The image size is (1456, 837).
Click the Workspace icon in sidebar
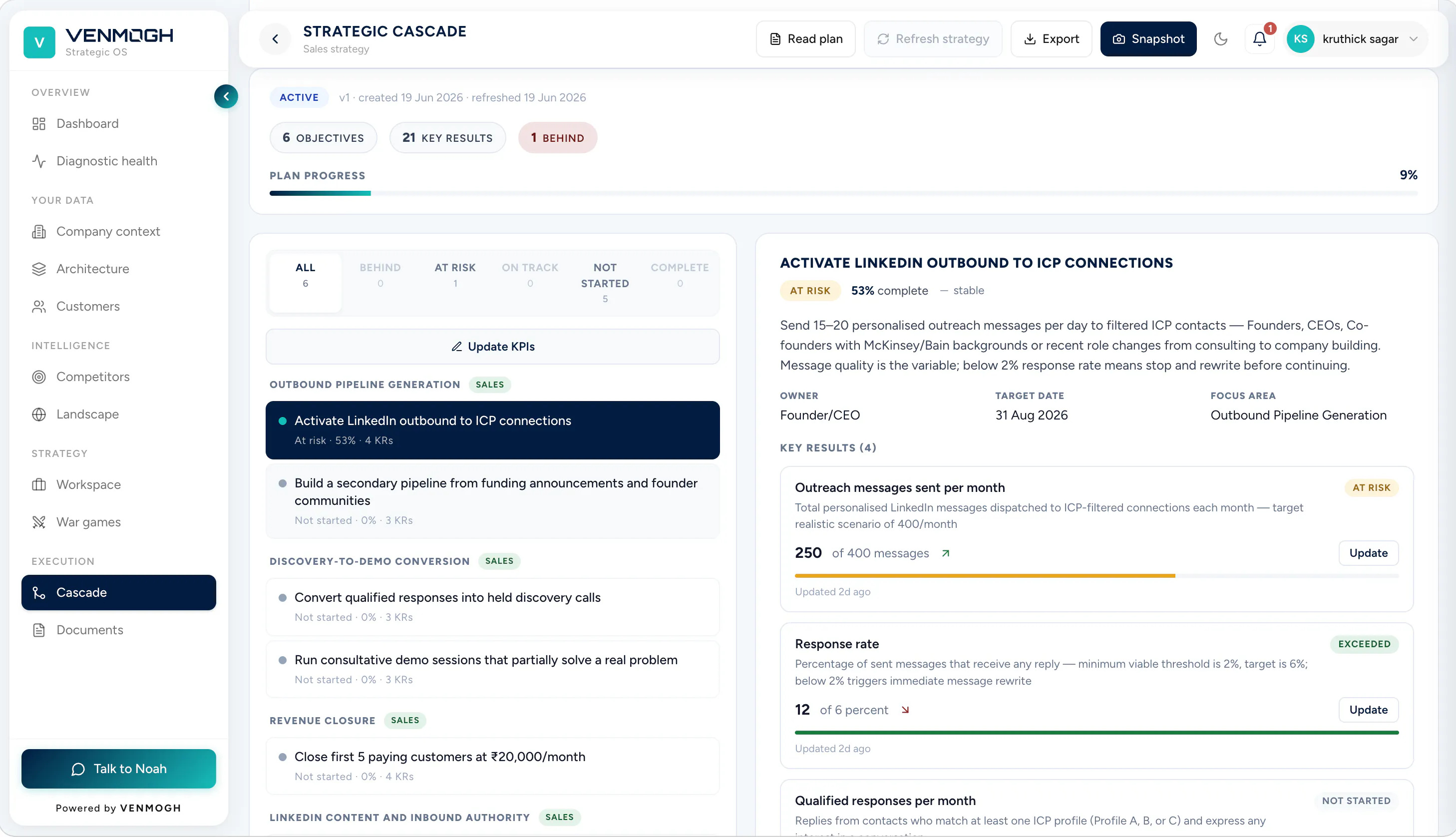39,484
